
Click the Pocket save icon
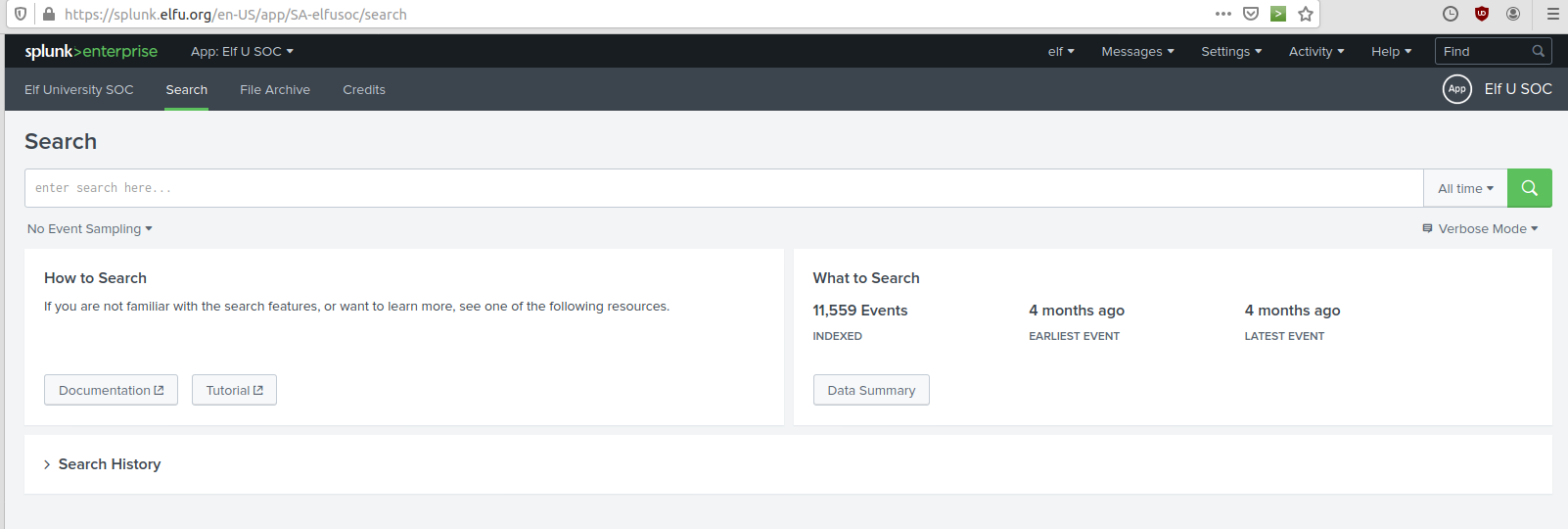click(x=1250, y=14)
